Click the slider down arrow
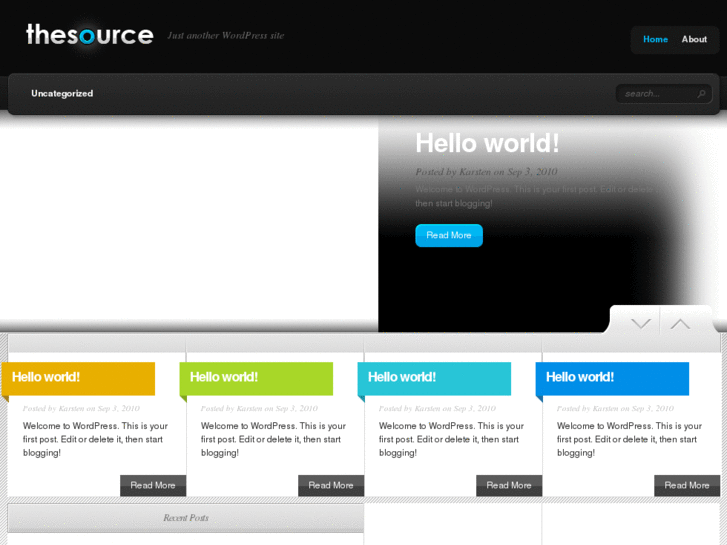The image size is (727, 545). tap(641, 323)
